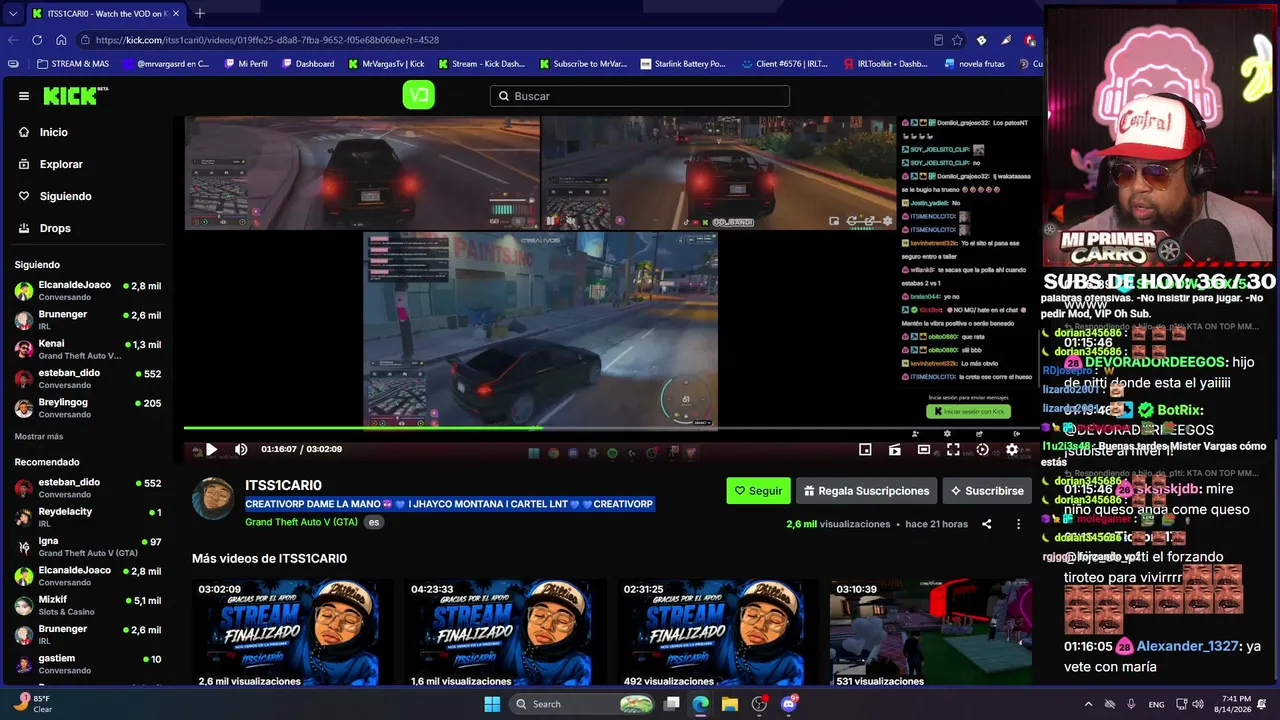
Task: Open video quality settings gear
Action: pos(1012,449)
